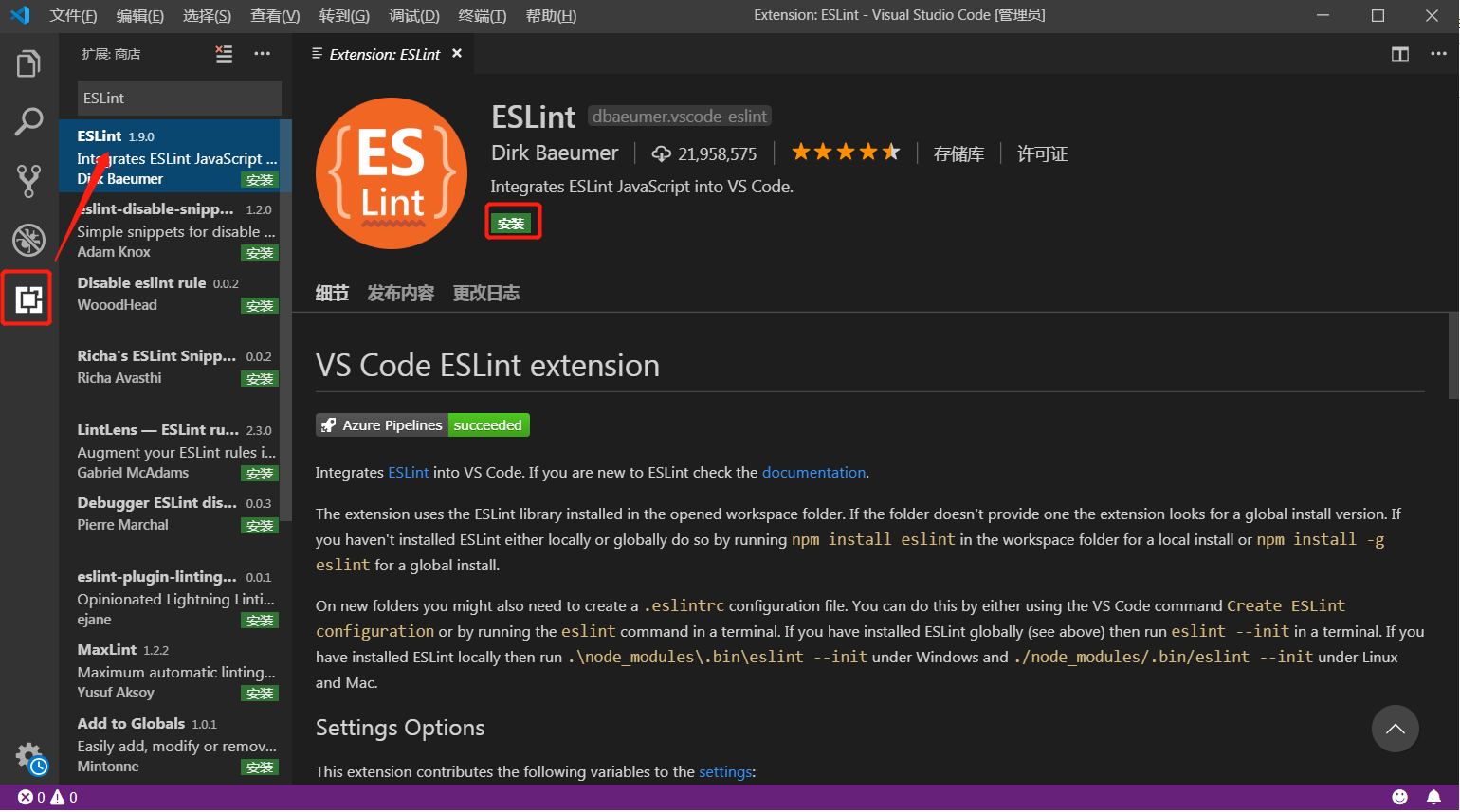1460x812 pixels.
Task: Split the editor to the right
Action: (1399, 54)
